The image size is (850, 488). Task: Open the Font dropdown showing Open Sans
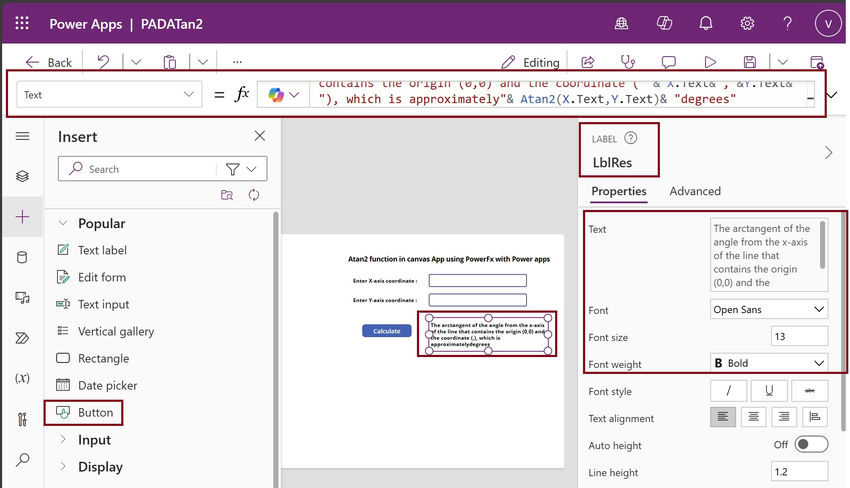pyautogui.click(x=769, y=310)
